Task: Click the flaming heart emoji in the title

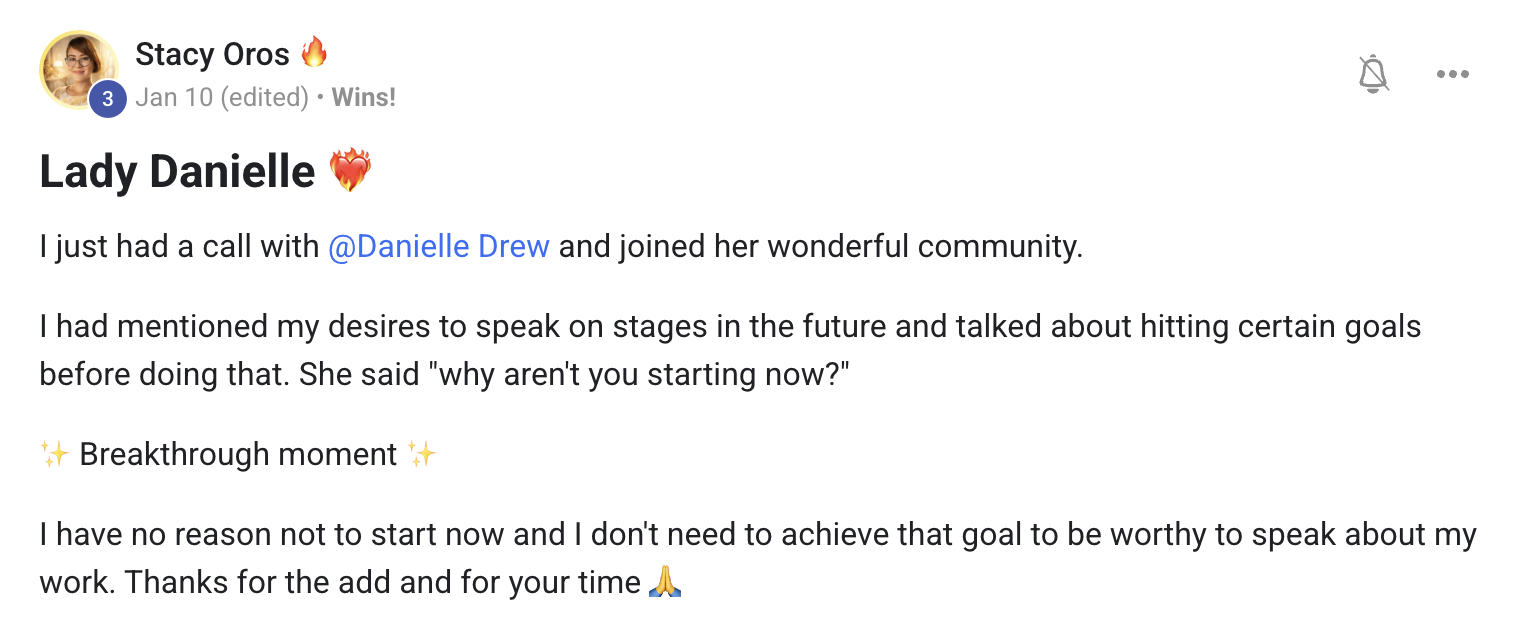Action: point(350,171)
